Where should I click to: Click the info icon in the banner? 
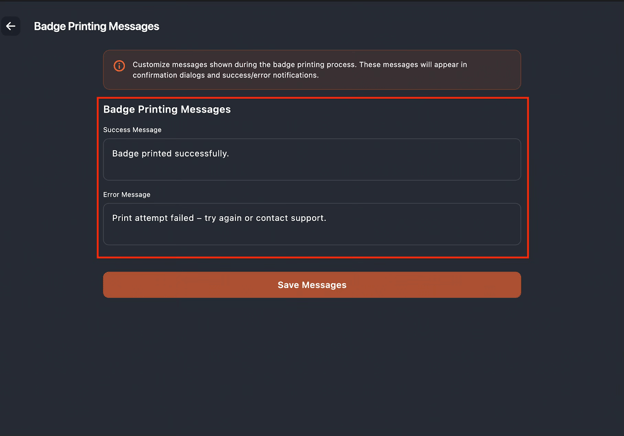point(119,66)
